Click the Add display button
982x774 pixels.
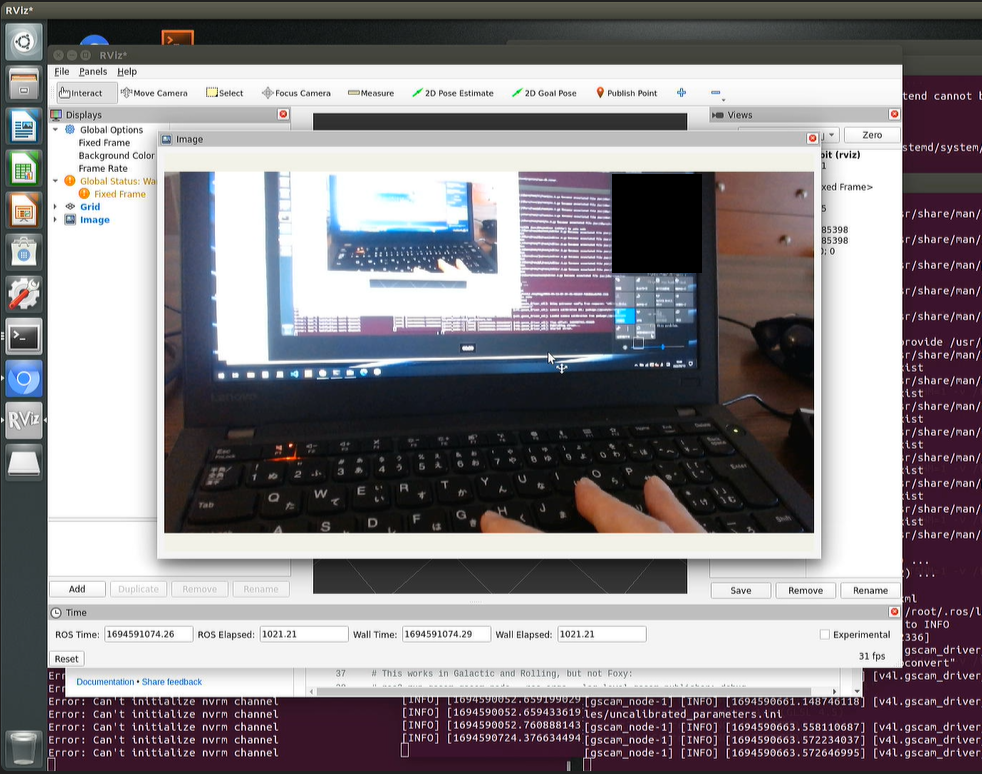point(77,589)
